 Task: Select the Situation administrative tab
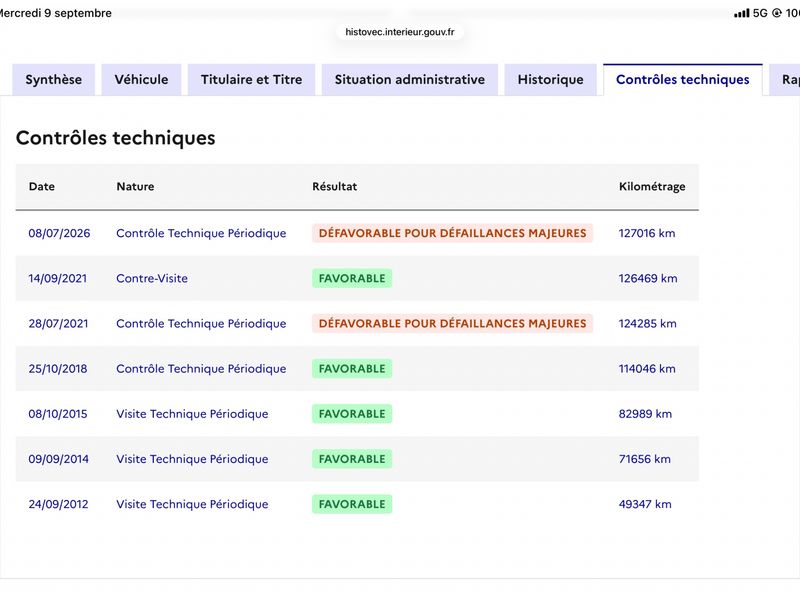coord(410,80)
